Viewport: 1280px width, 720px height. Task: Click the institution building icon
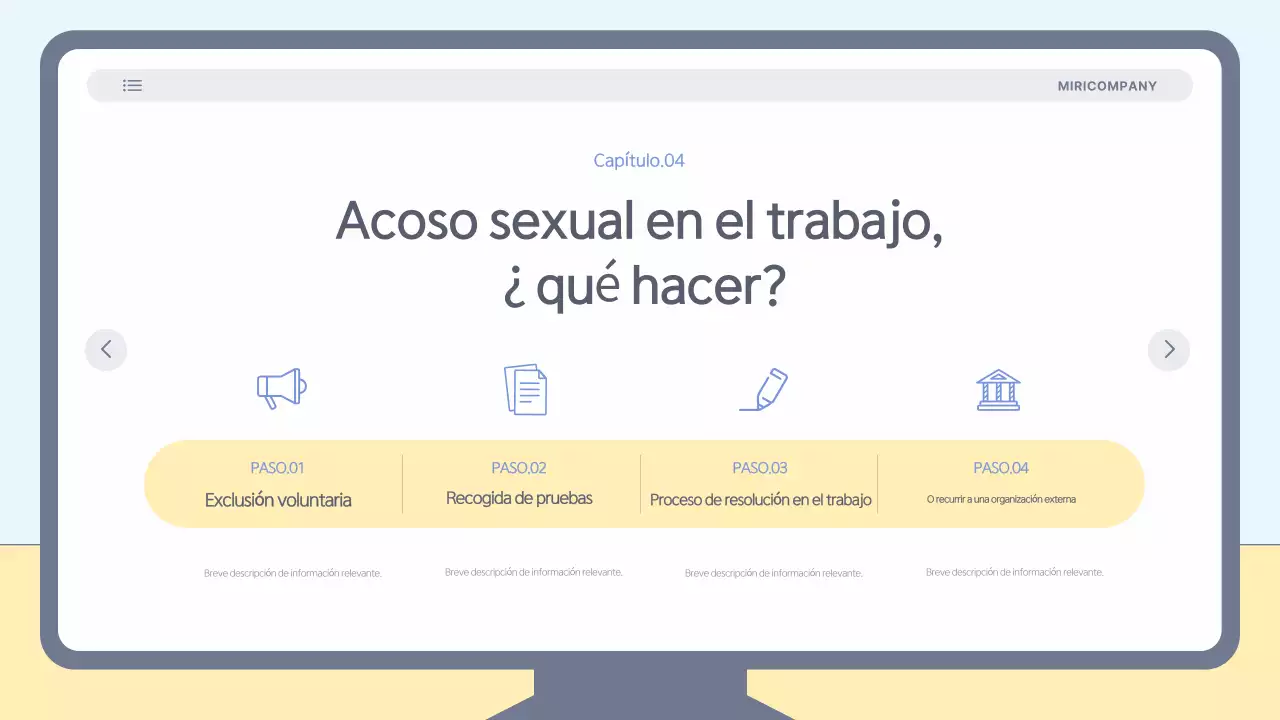tap(998, 390)
